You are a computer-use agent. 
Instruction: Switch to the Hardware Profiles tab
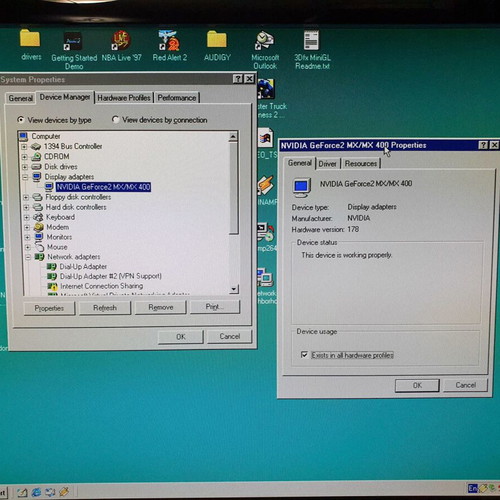124,98
